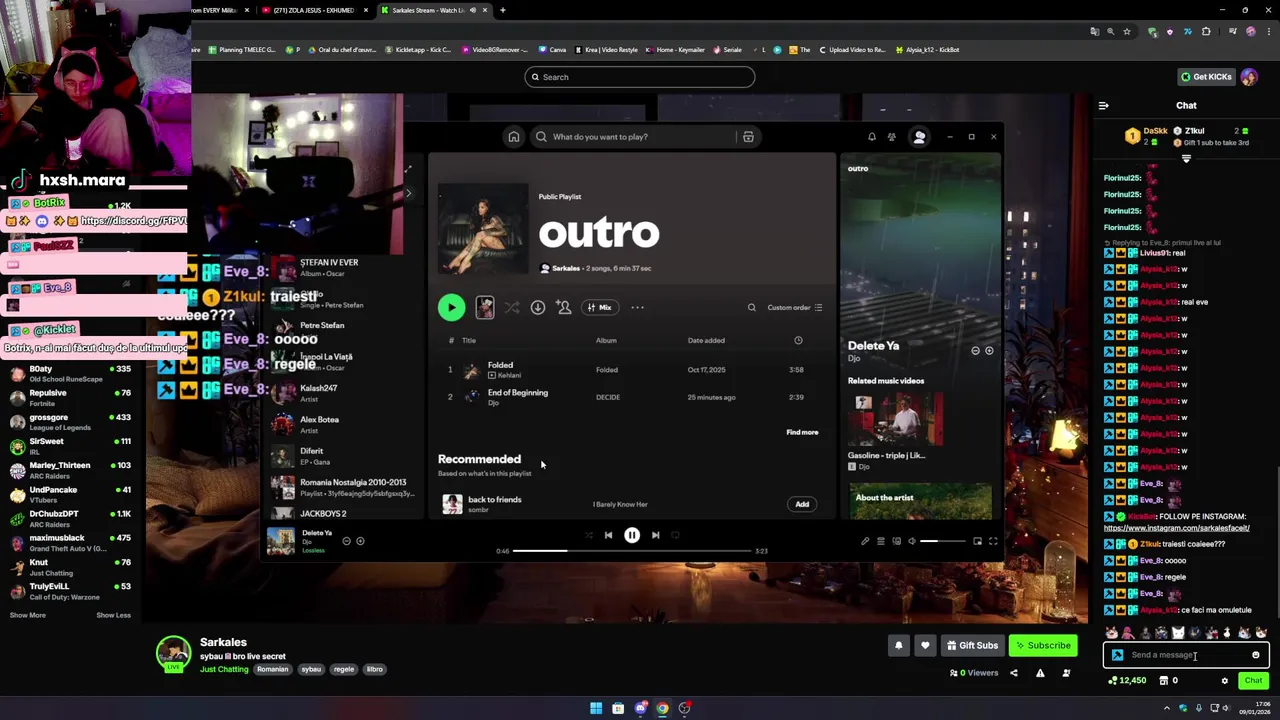Open the Gasoline related music video thumbnail
This screenshot has width=1280, height=720.
coord(895,420)
